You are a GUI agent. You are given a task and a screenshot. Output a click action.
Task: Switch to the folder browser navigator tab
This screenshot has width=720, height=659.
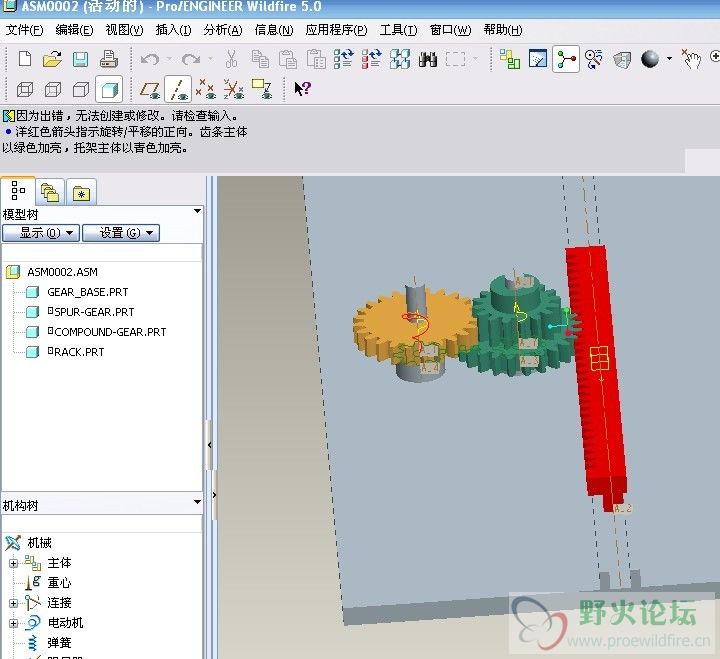(50, 192)
